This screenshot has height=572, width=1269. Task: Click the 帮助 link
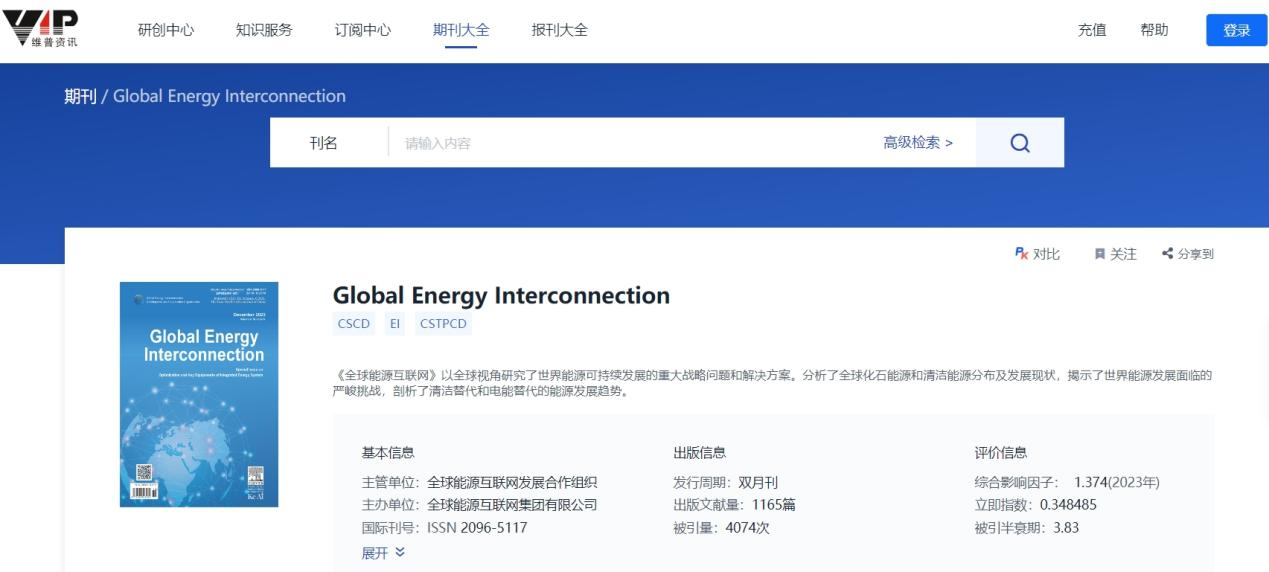(x=1154, y=30)
